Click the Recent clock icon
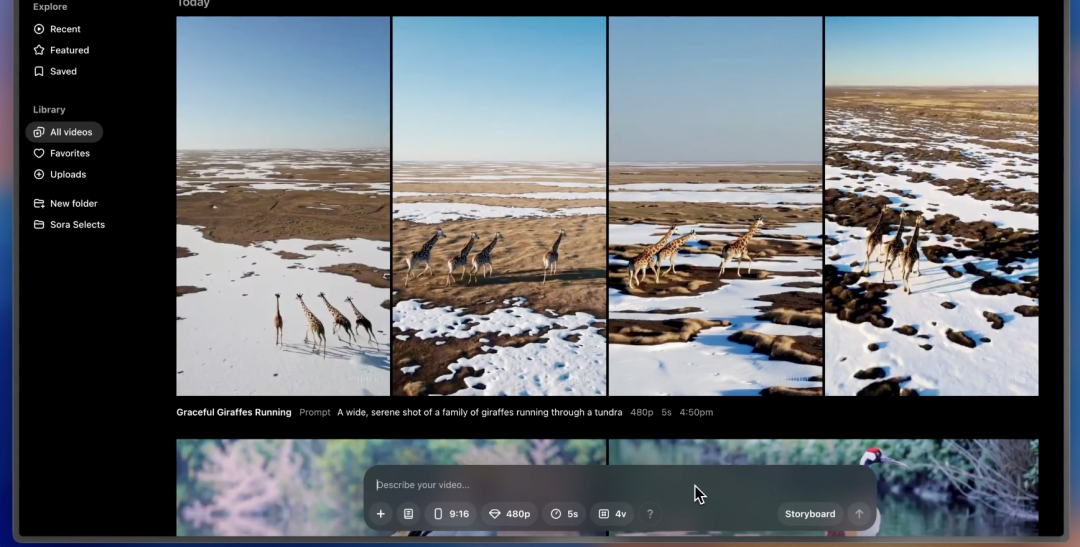 pyautogui.click(x=39, y=29)
